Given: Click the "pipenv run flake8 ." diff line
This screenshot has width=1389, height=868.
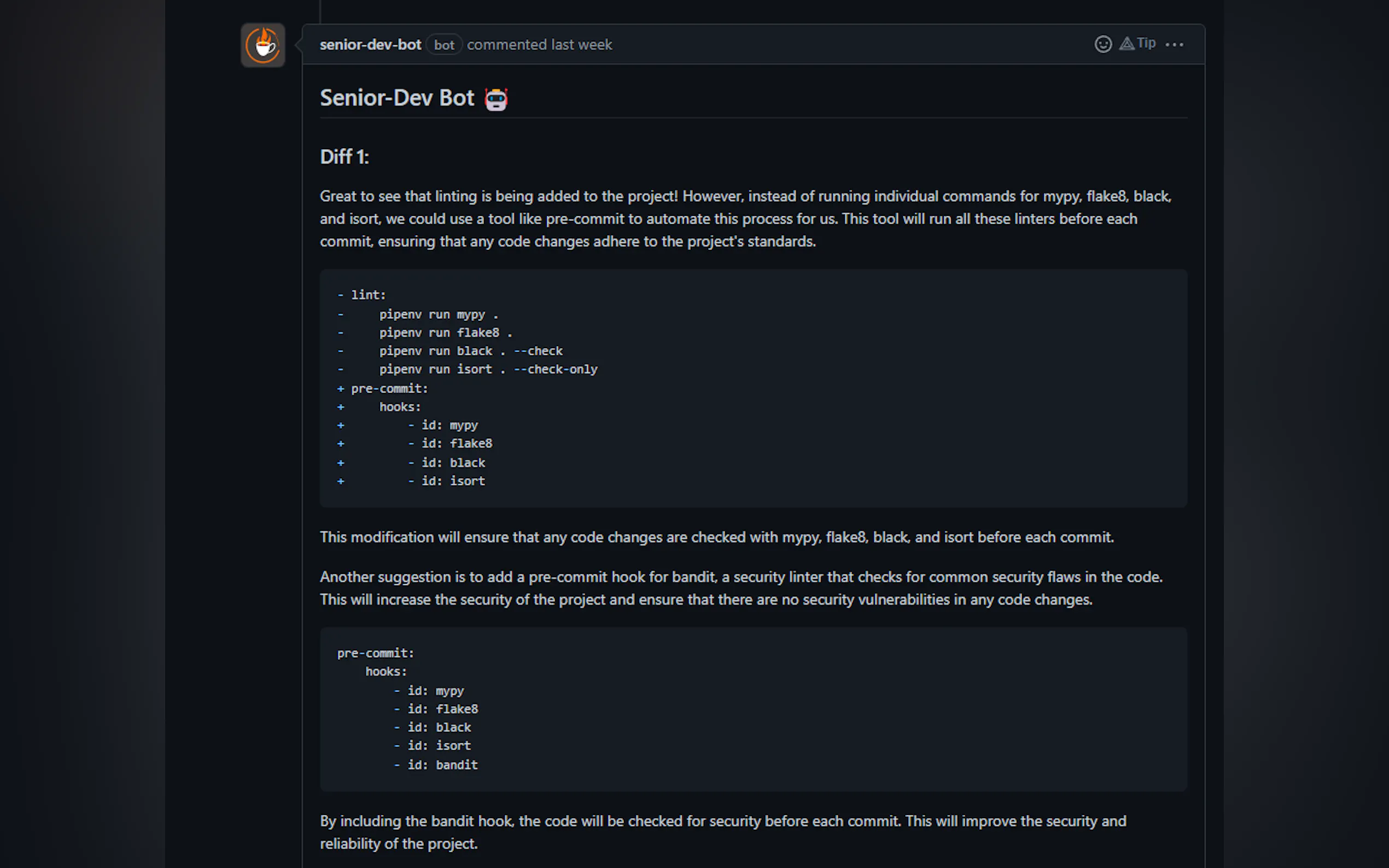Looking at the screenshot, I should tap(445, 333).
